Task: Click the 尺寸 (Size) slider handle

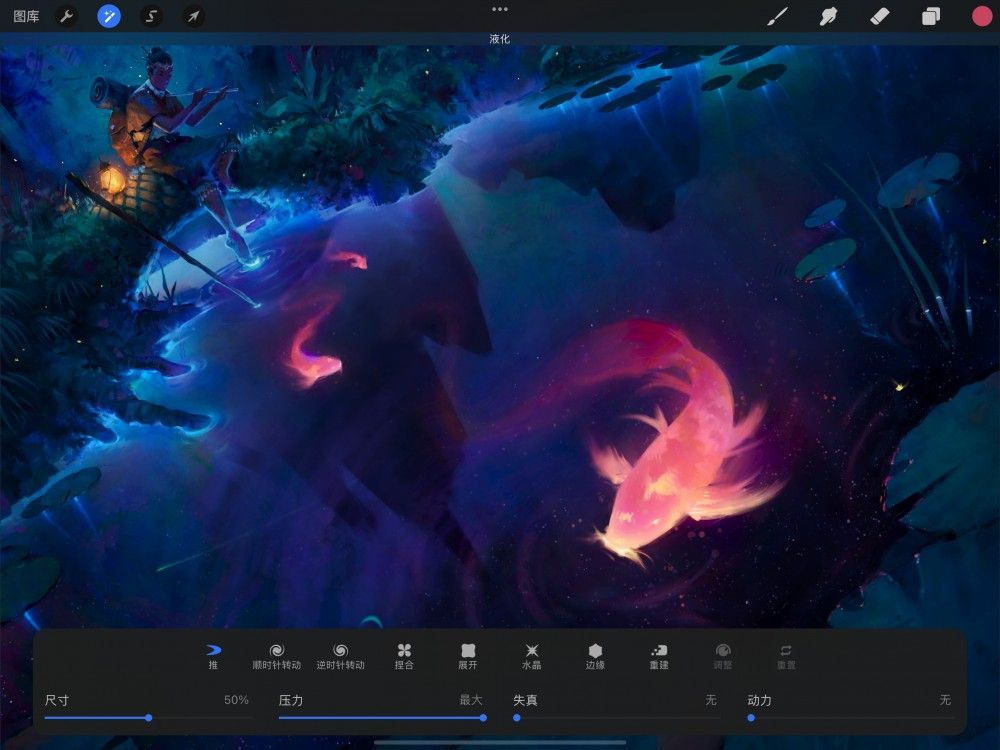Action: (150, 718)
